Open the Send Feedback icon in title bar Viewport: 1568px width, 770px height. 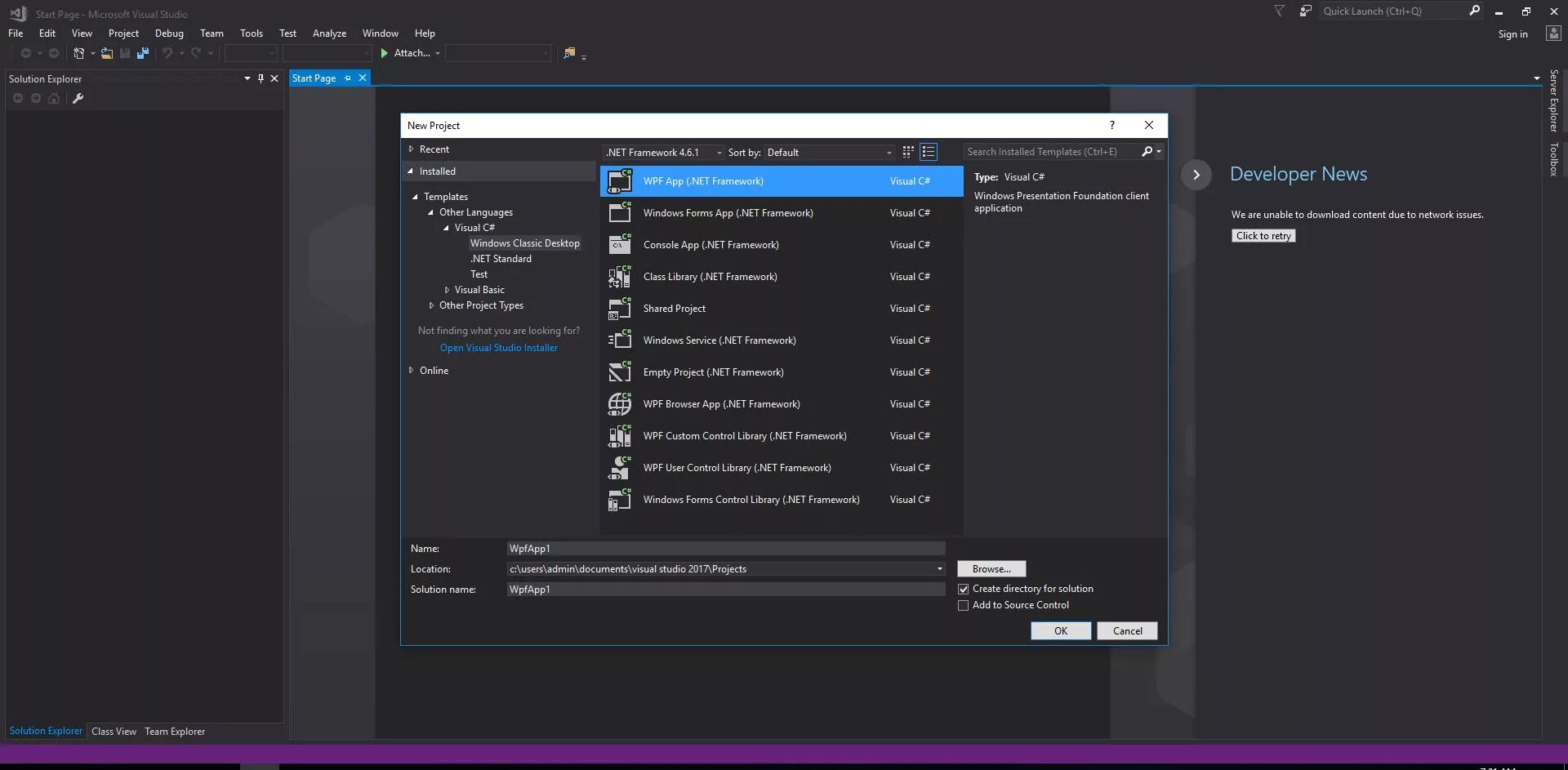pyautogui.click(x=1305, y=11)
